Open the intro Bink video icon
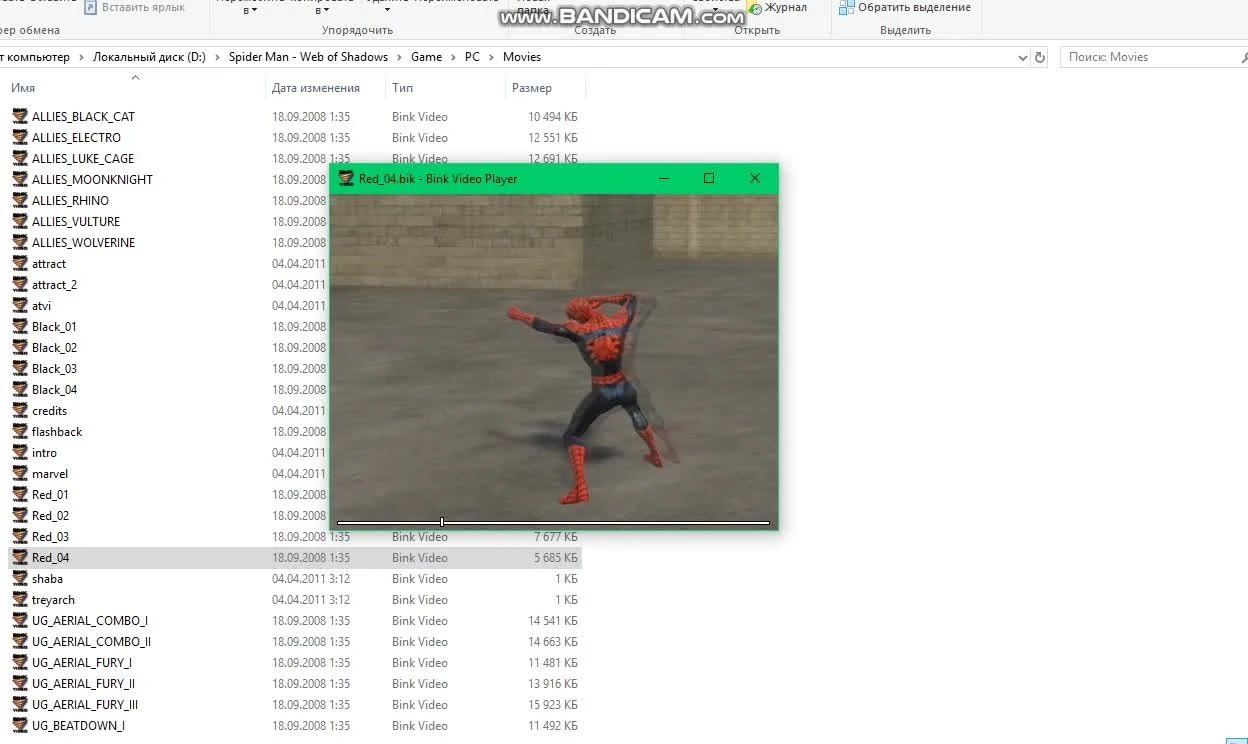 (20, 452)
